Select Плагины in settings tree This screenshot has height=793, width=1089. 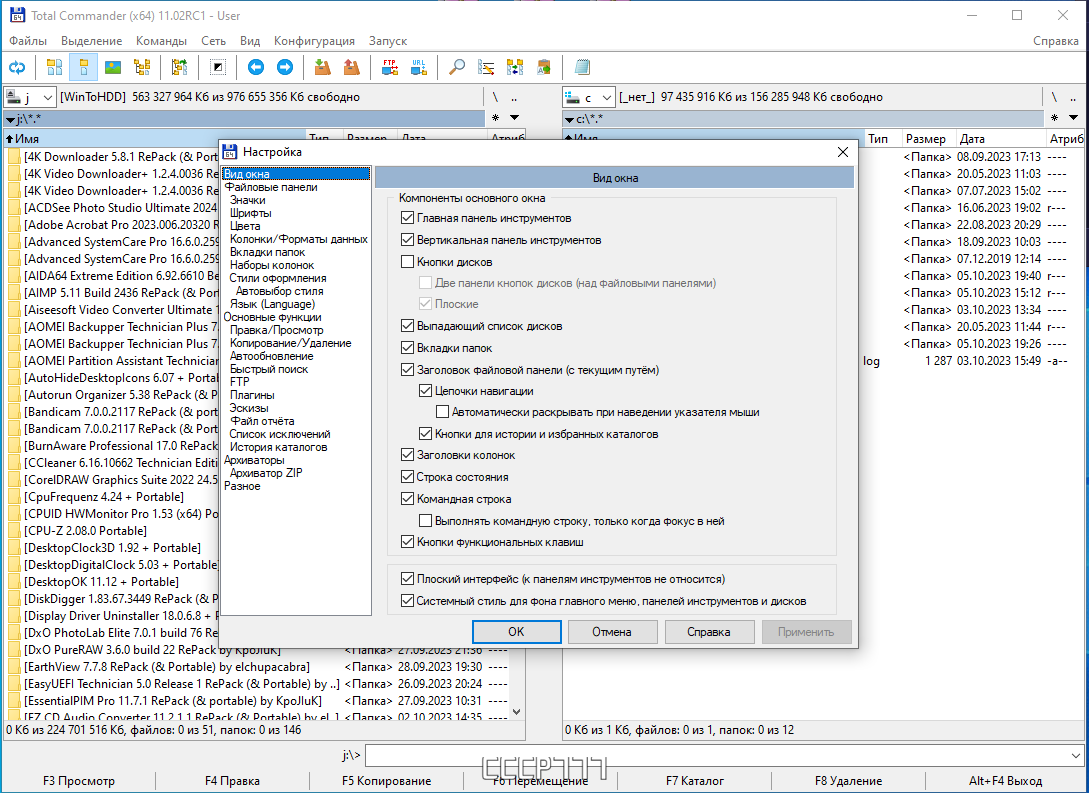click(252, 395)
